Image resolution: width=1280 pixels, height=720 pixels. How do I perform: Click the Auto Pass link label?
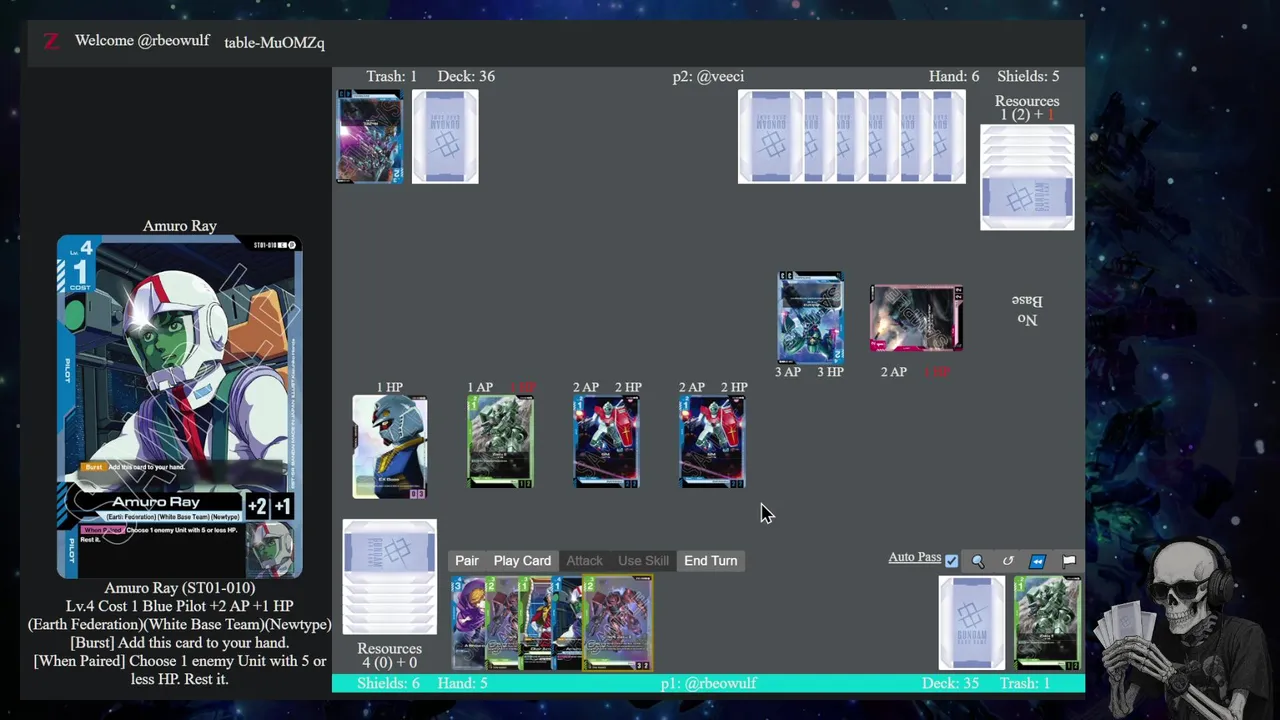[x=915, y=557]
